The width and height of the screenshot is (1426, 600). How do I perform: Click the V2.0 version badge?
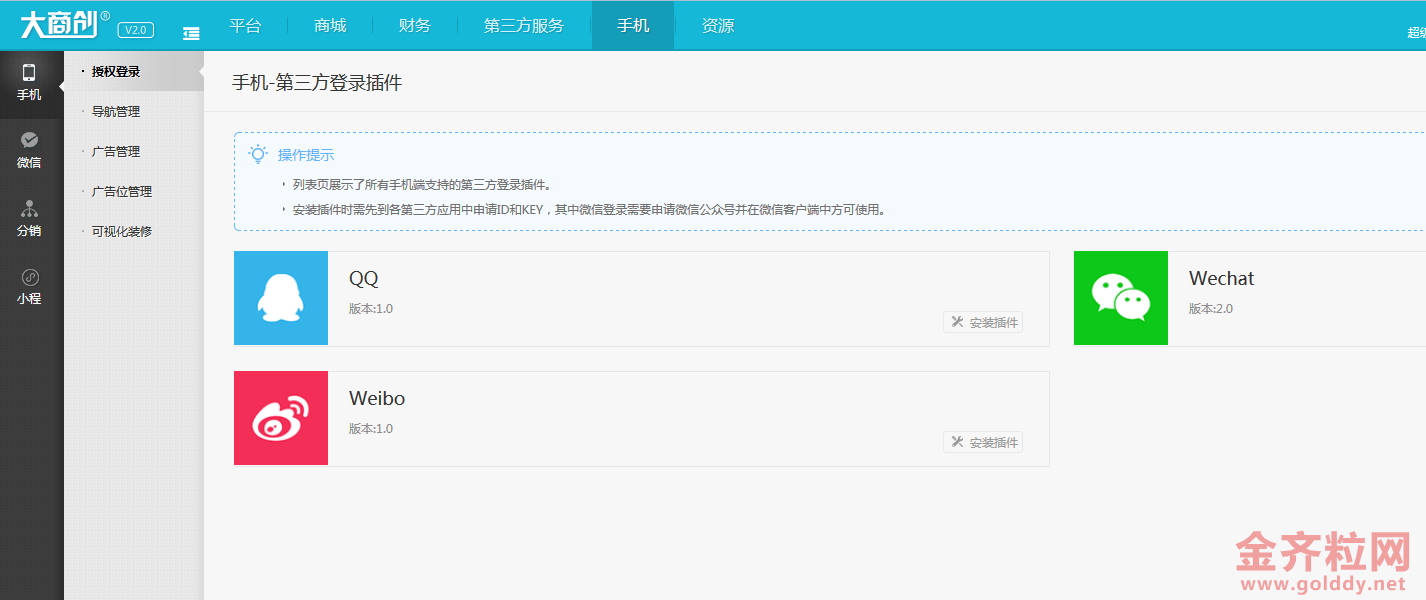[x=136, y=30]
